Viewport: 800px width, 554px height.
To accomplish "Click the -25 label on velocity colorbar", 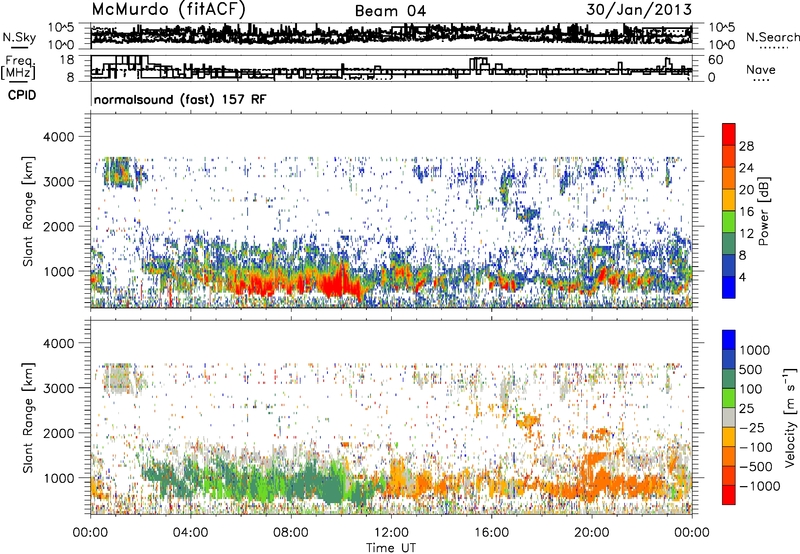I will tap(752, 427).
